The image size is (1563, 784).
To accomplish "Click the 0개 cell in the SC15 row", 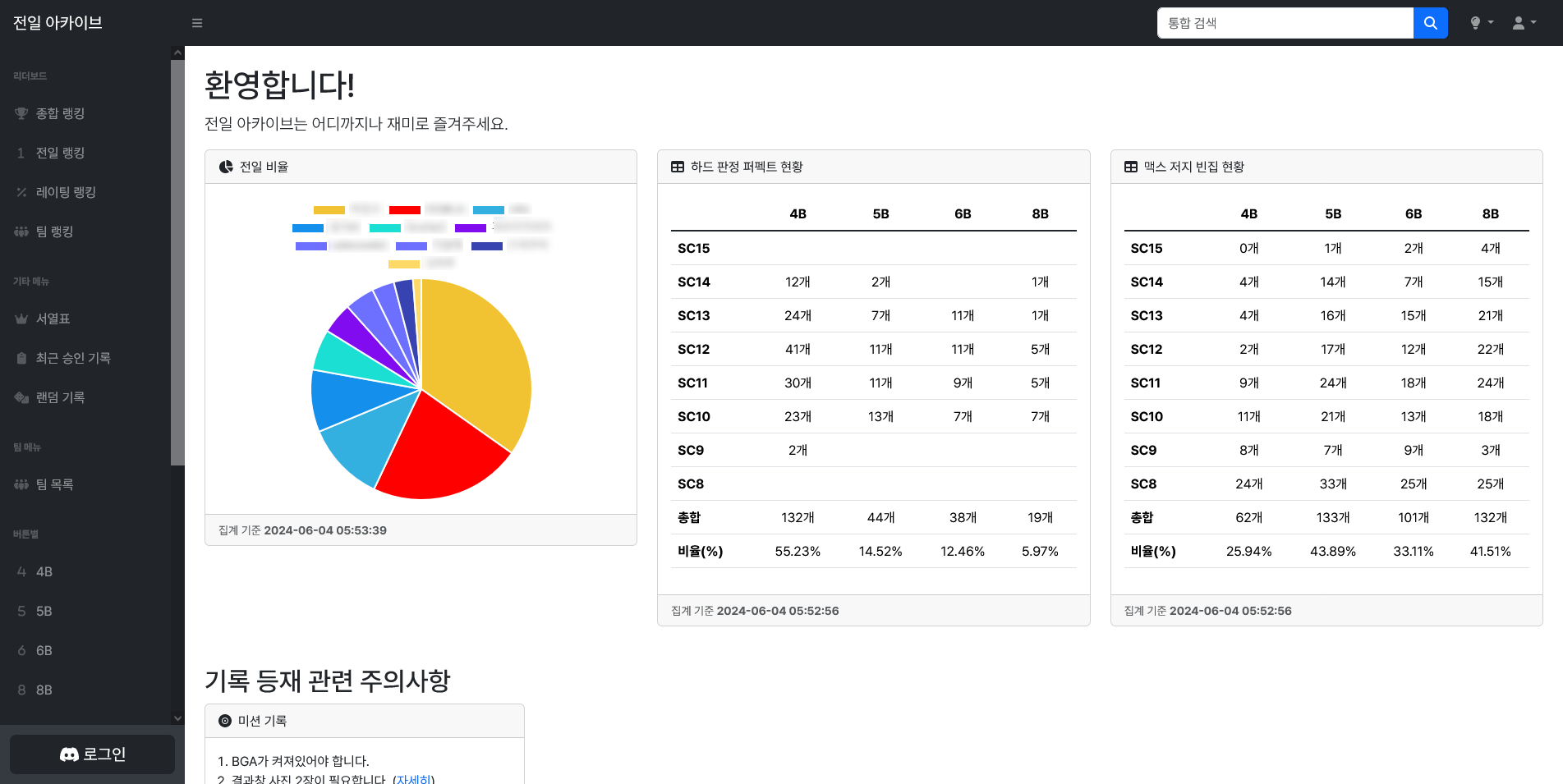I will pos(1248,248).
